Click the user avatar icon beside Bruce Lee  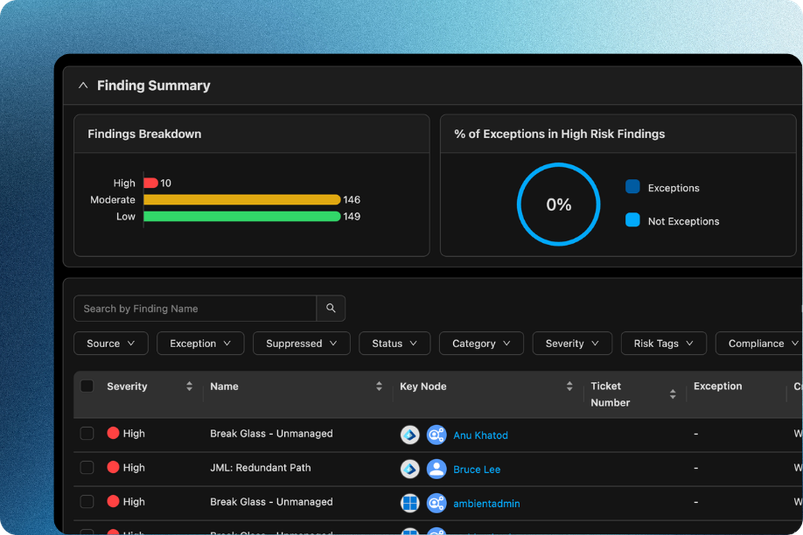436,469
